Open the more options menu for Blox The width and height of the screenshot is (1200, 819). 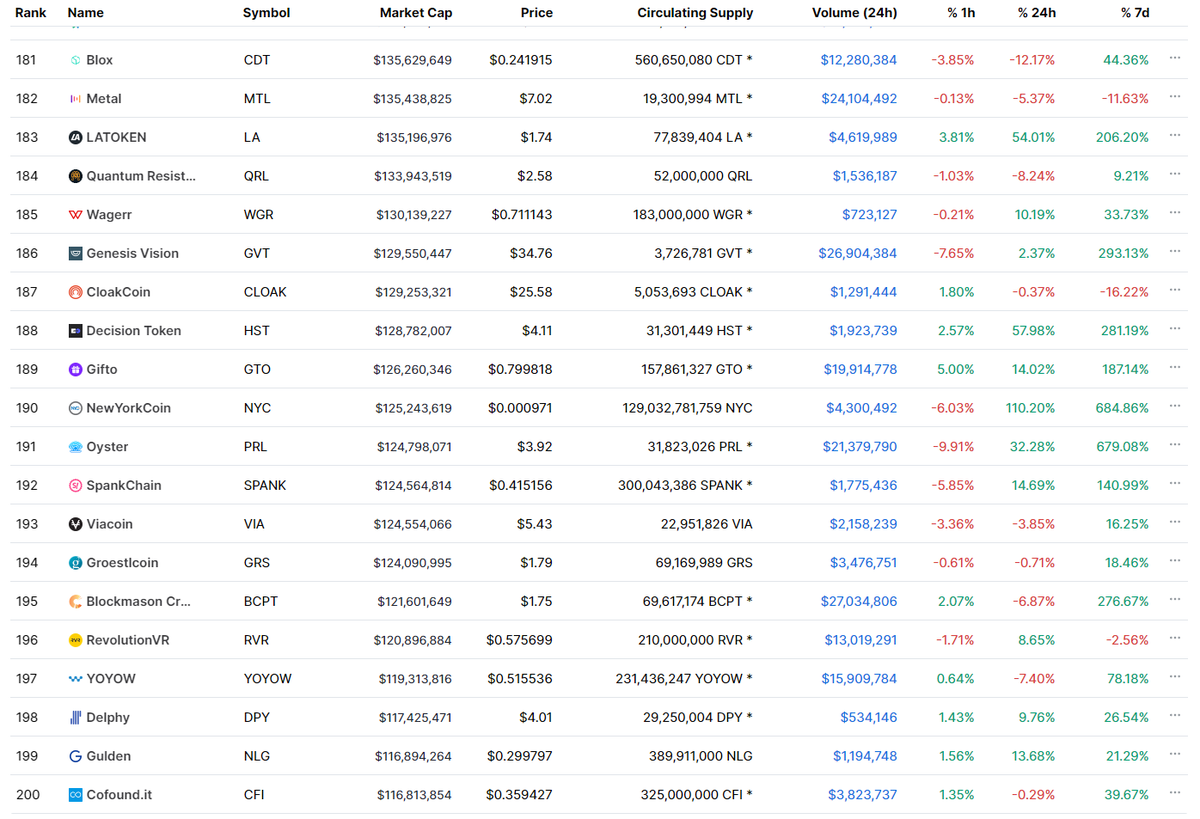click(x=1174, y=57)
